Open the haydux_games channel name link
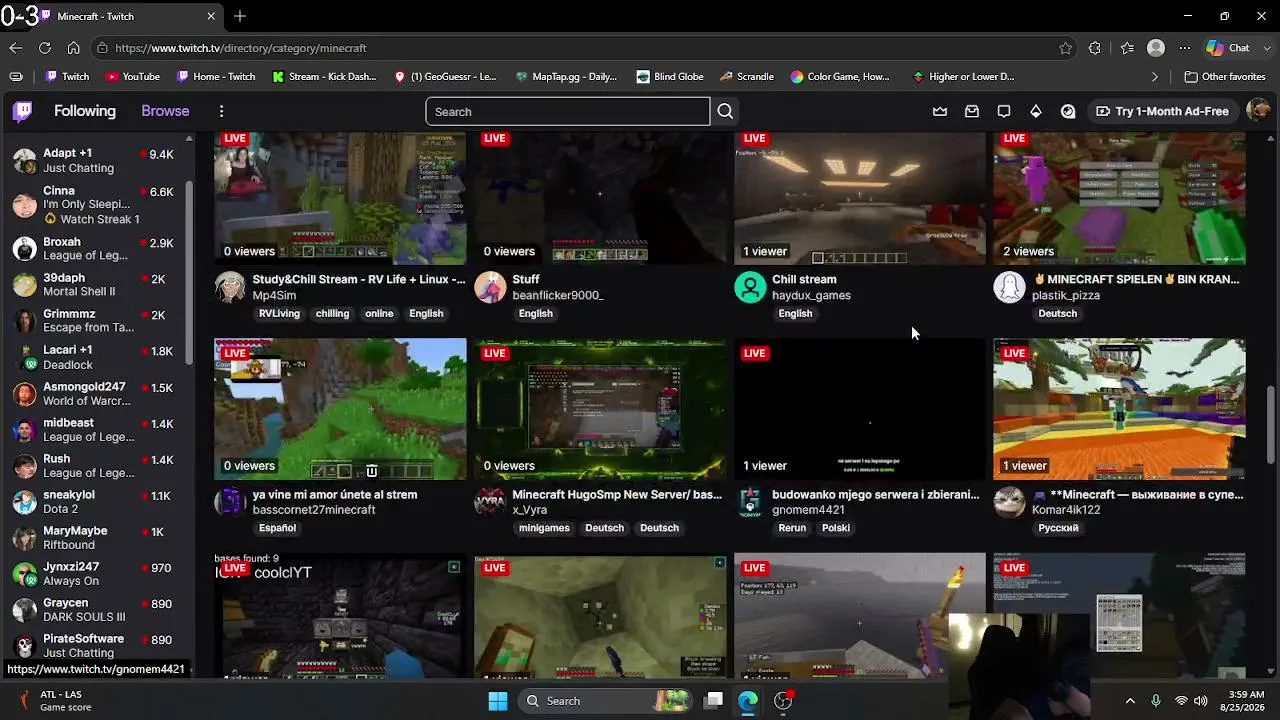Viewport: 1280px width, 720px height. pyautogui.click(x=811, y=296)
